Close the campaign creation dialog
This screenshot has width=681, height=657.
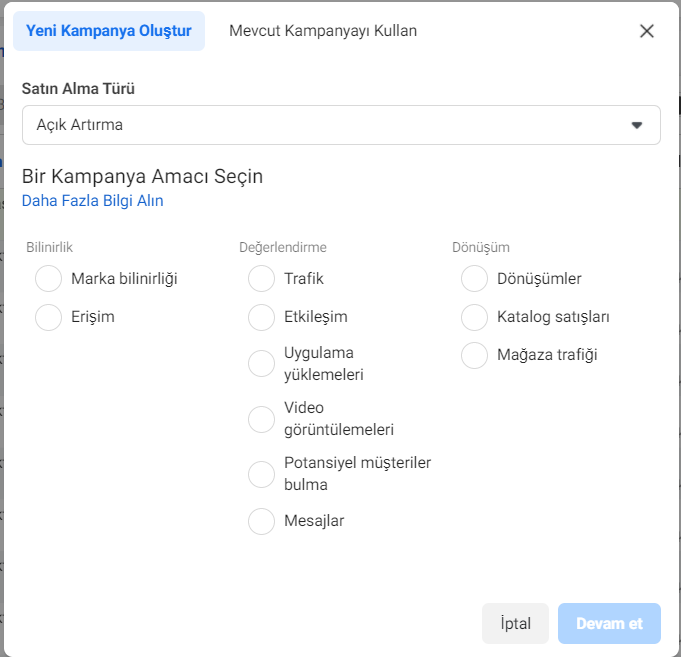[x=647, y=31]
